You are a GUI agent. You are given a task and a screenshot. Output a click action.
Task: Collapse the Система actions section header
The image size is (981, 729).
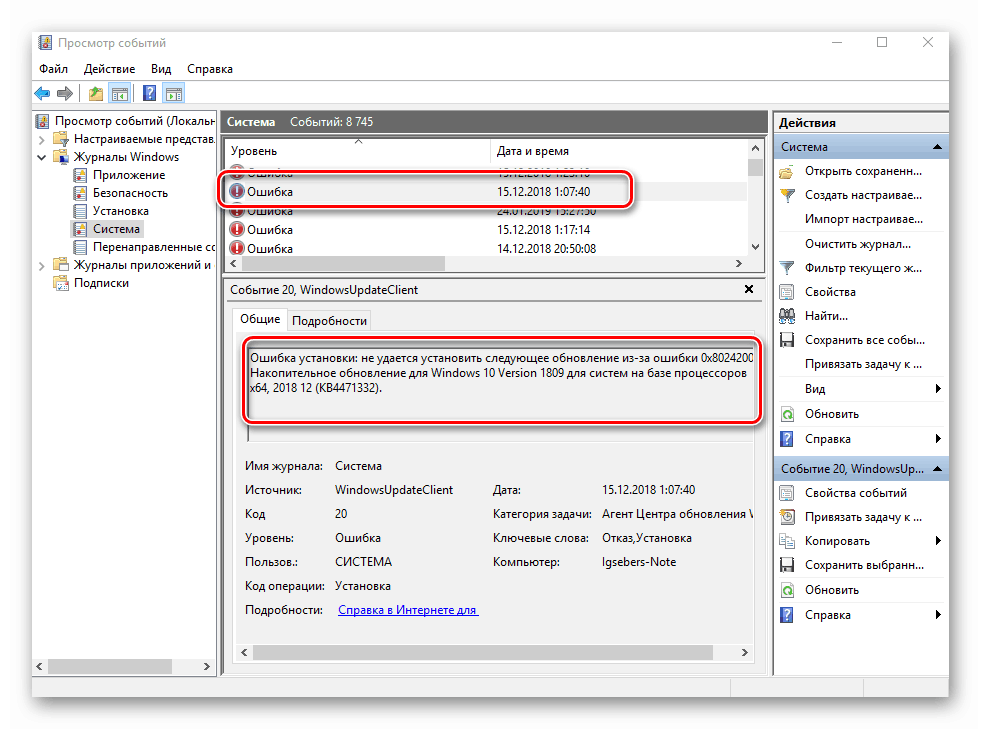point(937,147)
